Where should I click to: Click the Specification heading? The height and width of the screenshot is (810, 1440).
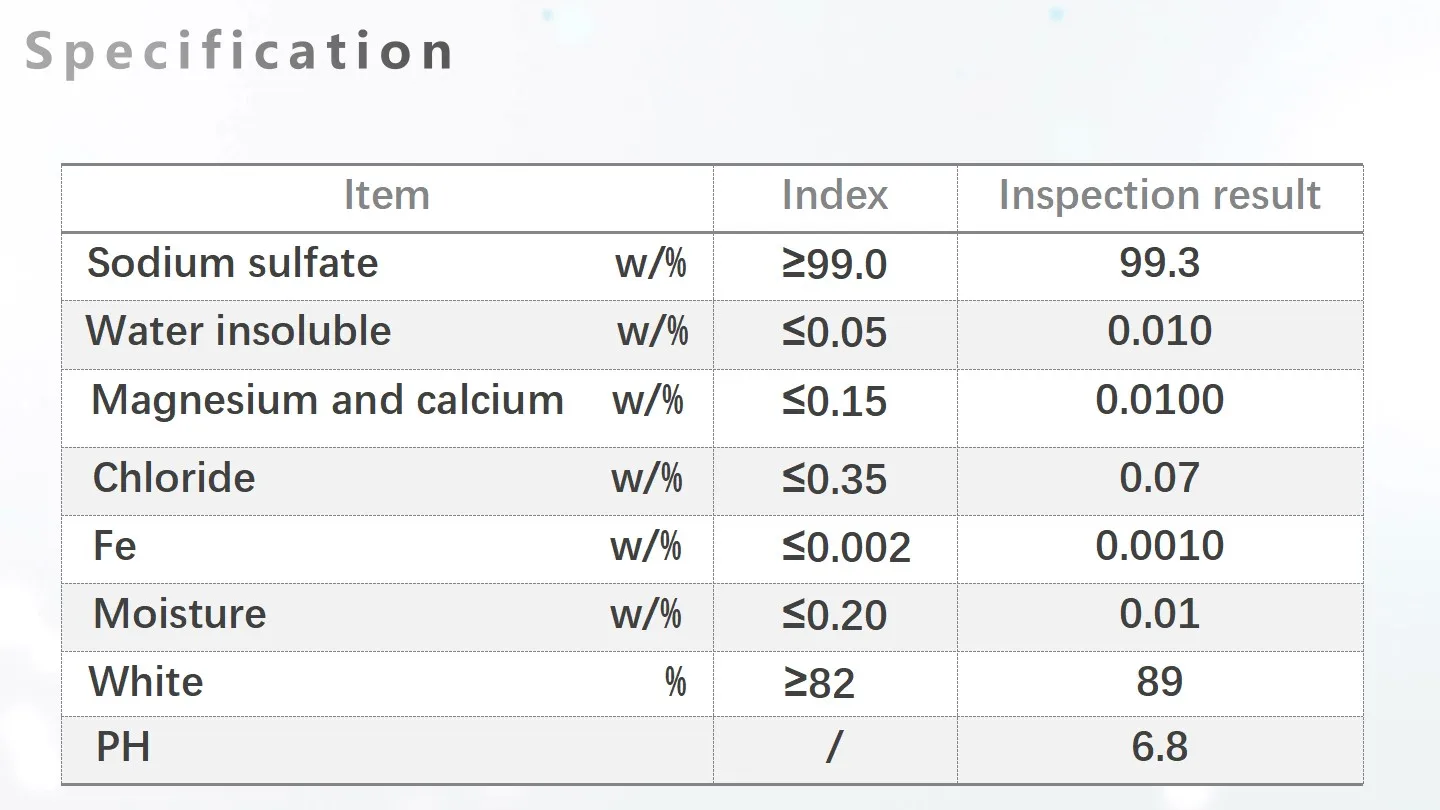239,52
